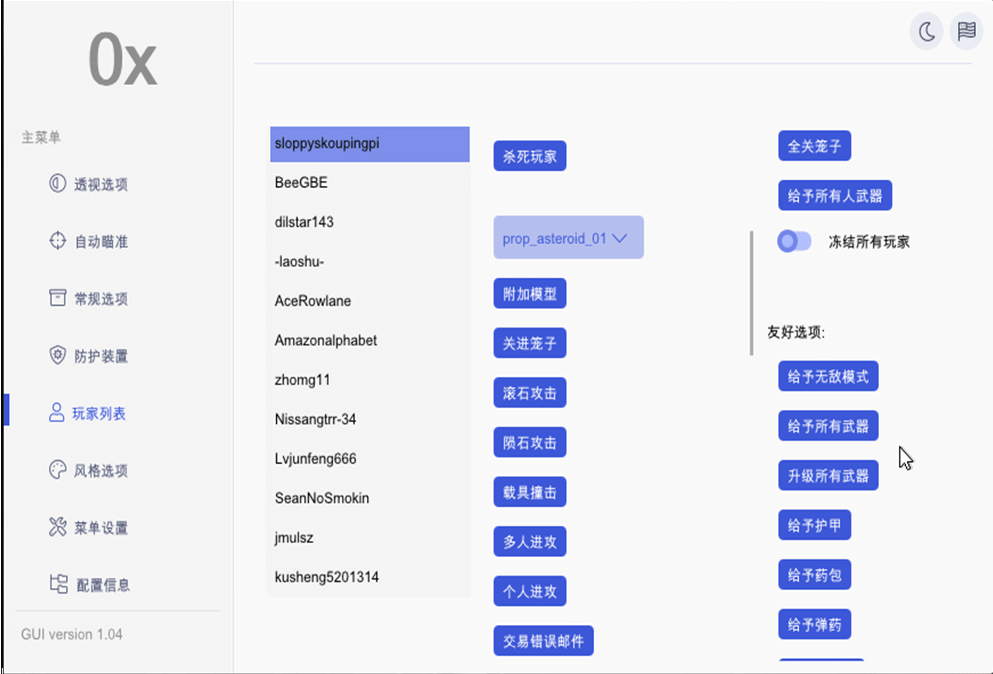Open 配置信息 via its config icon
The height and width of the screenshot is (674, 993).
click(x=59, y=584)
